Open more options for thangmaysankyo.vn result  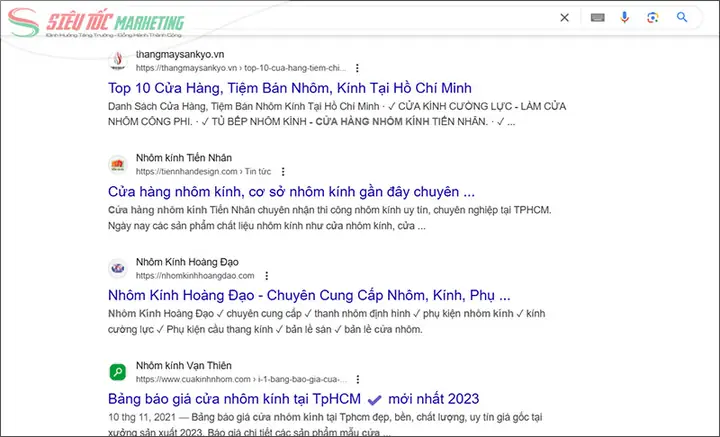tap(357, 68)
